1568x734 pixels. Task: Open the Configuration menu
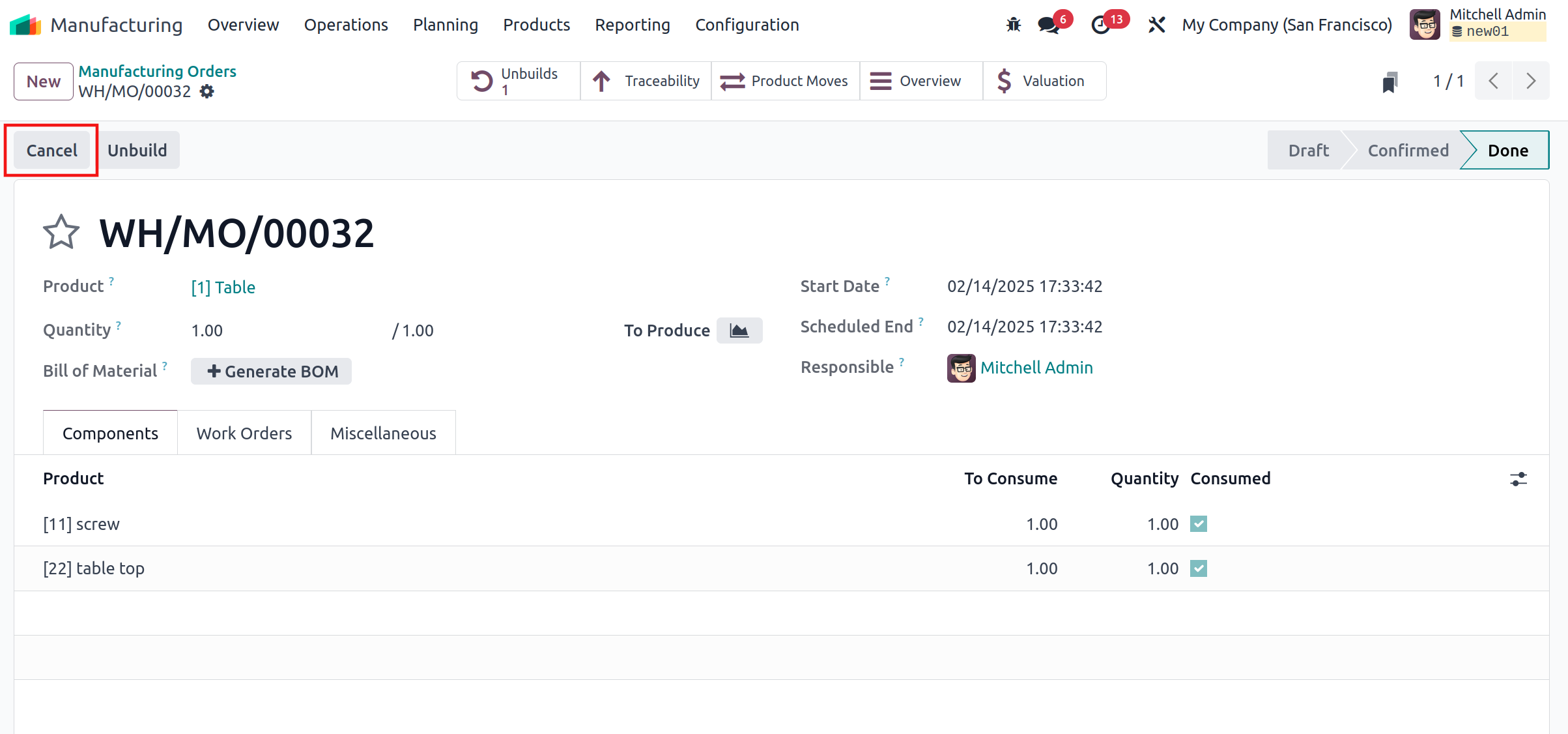[747, 25]
